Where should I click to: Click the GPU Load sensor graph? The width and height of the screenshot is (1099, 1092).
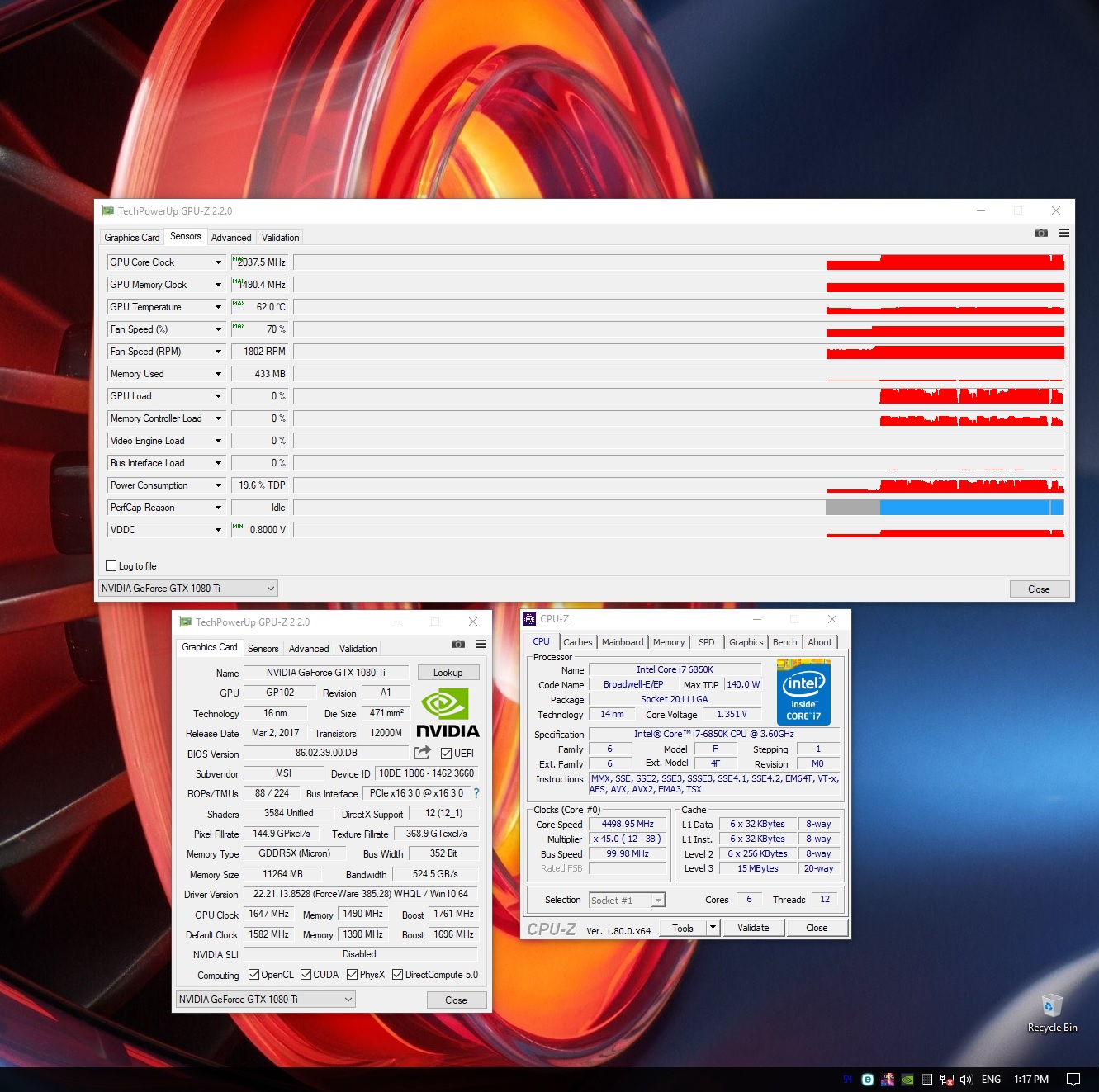pyautogui.click(x=679, y=396)
